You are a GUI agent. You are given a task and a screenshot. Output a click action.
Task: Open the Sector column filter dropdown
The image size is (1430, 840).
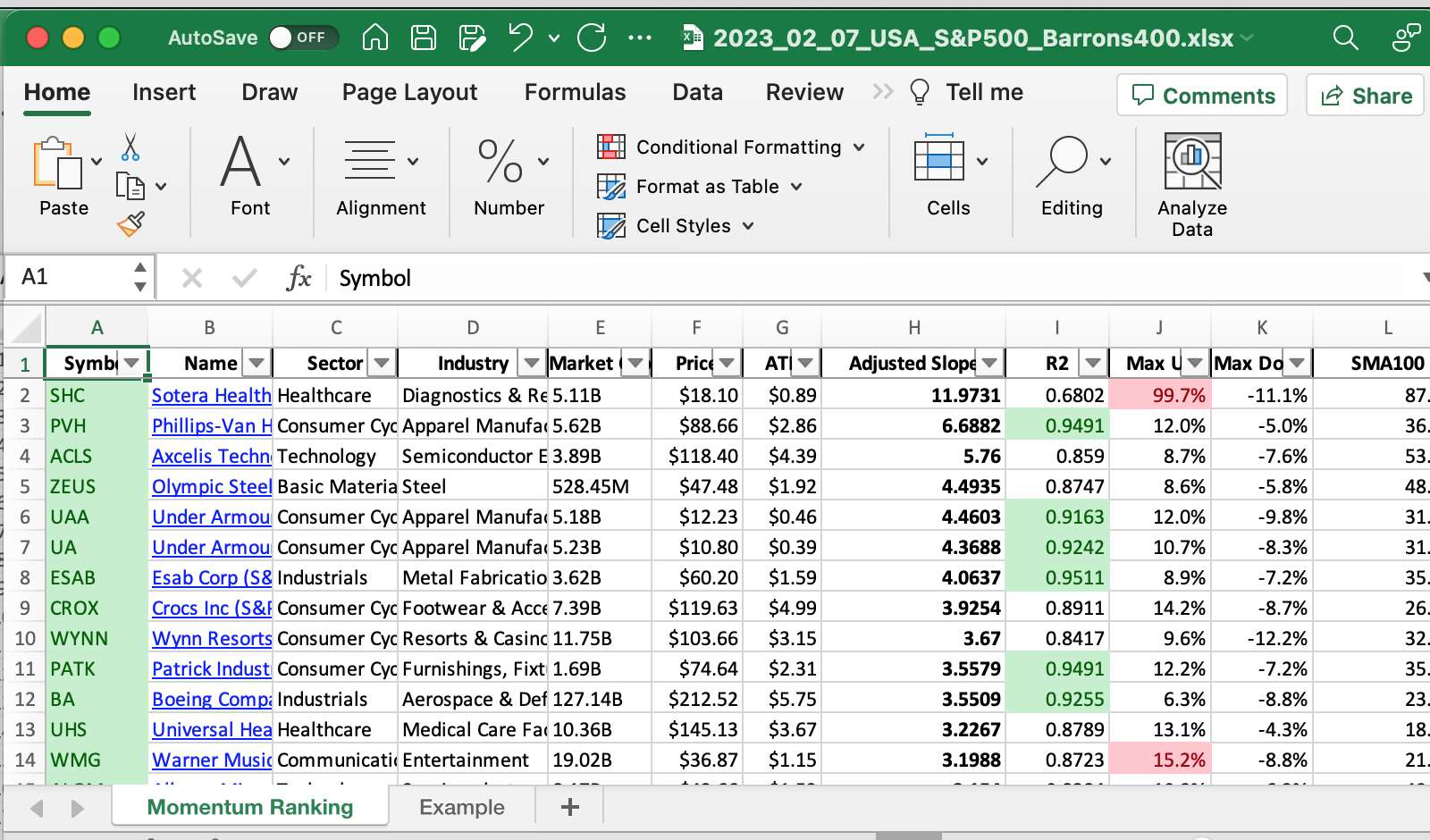(x=382, y=363)
